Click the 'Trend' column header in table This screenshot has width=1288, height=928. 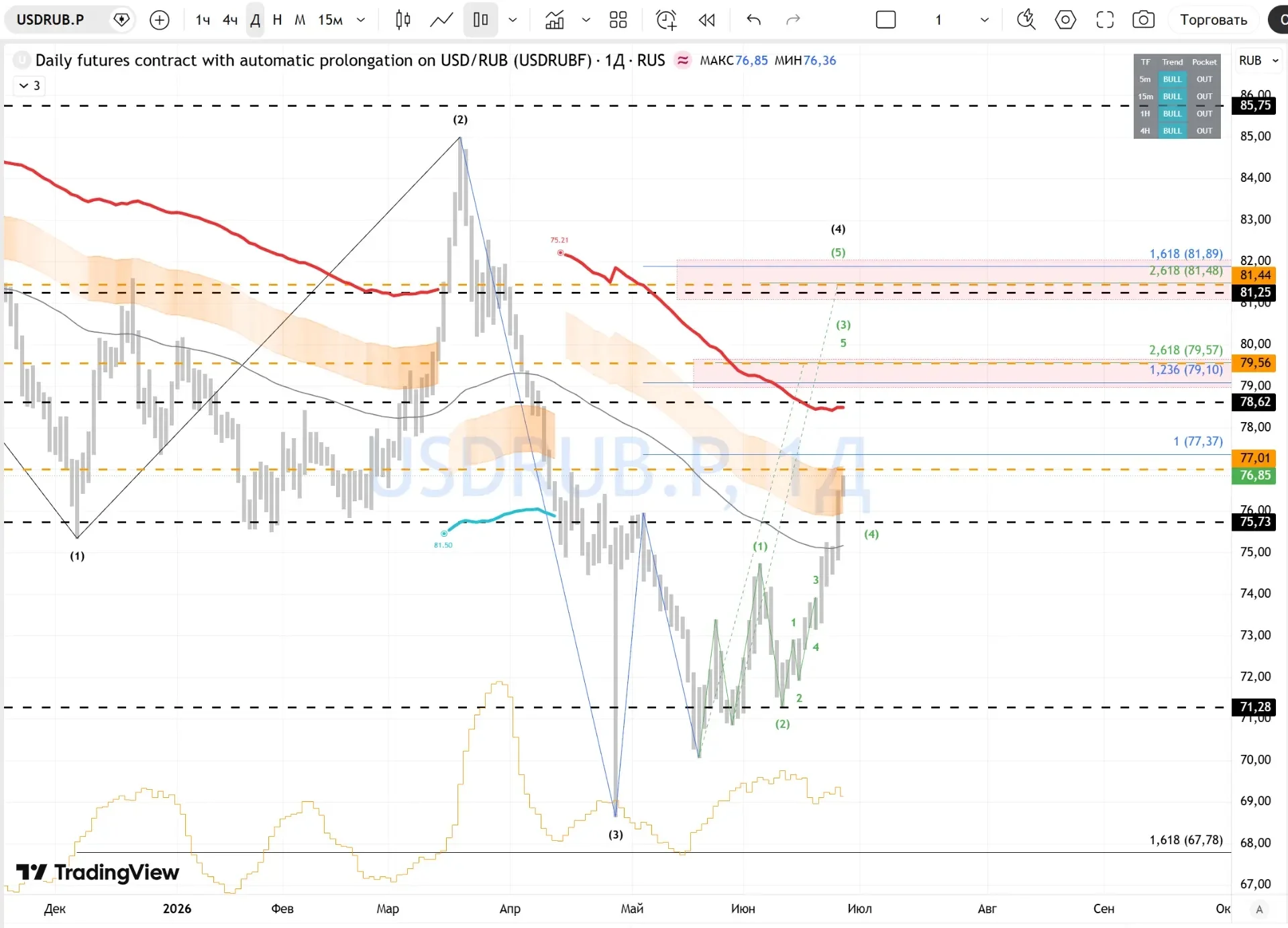pyautogui.click(x=1172, y=62)
